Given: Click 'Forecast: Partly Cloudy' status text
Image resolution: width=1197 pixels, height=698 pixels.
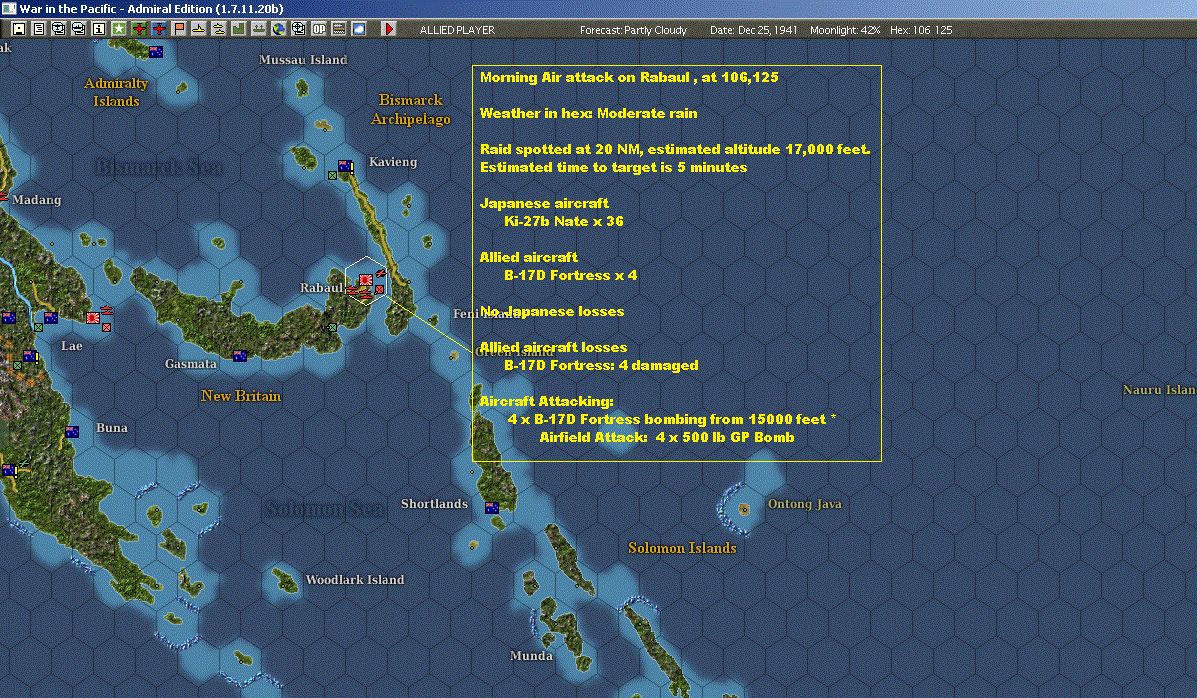Looking at the screenshot, I should (634, 30).
